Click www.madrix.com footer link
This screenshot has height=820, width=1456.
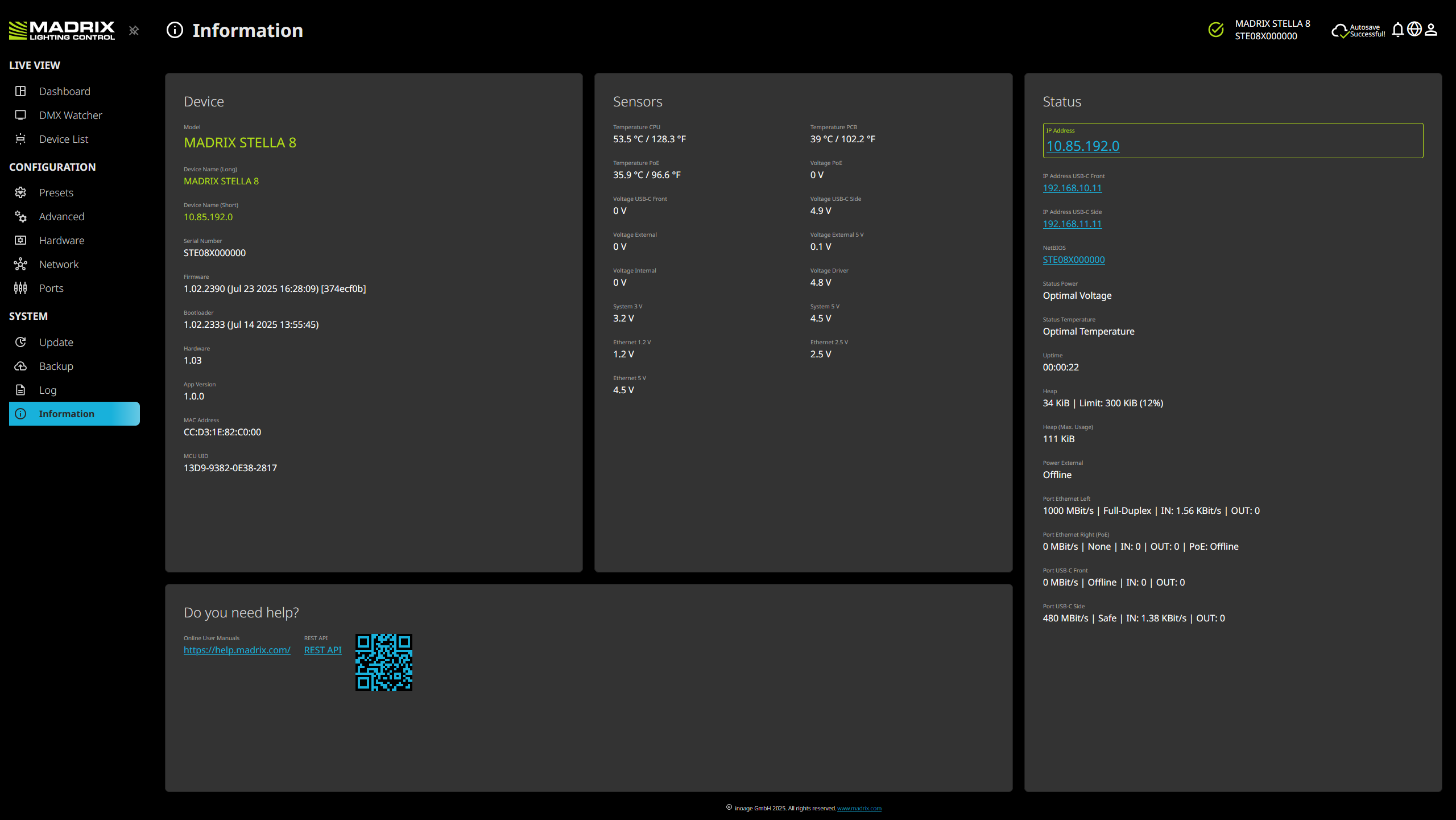(x=859, y=808)
